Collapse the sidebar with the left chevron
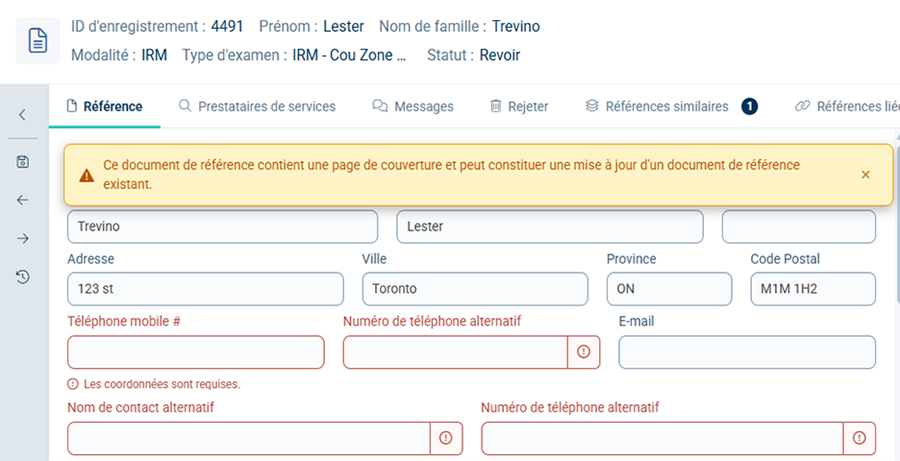This screenshot has width=900, height=461. point(22,114)
